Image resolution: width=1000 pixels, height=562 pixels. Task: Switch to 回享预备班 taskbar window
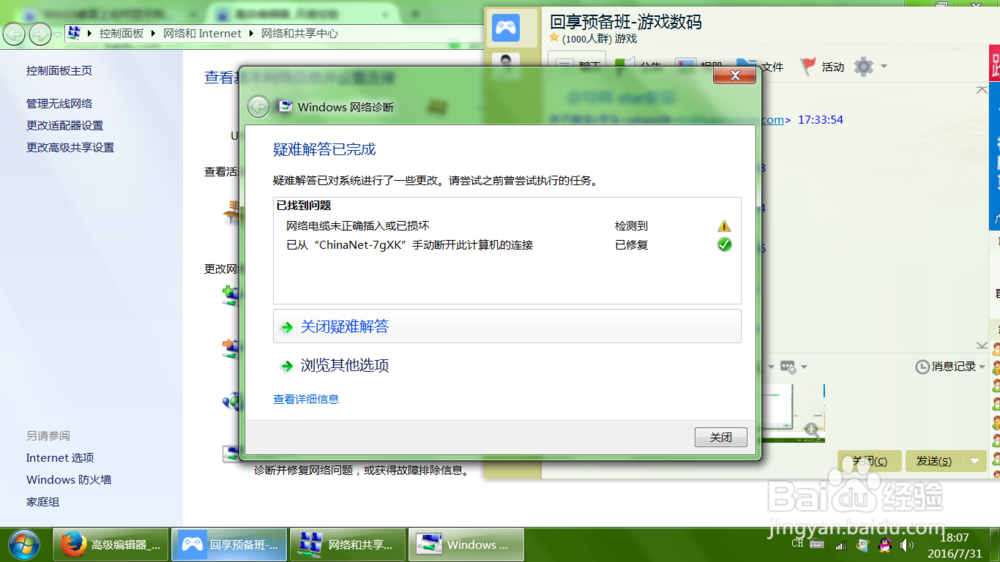point(229,545)
